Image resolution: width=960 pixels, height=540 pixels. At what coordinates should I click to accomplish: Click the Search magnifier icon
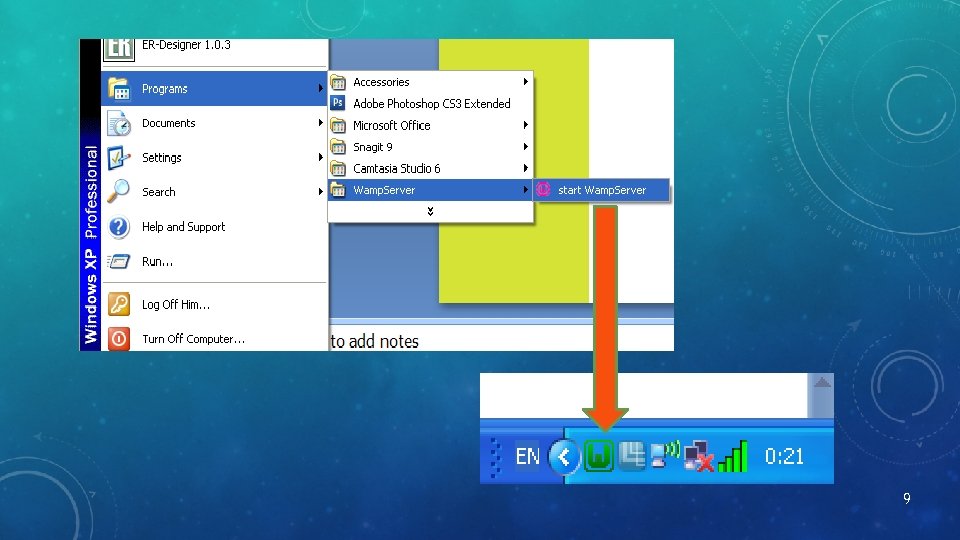click(118, 191)
